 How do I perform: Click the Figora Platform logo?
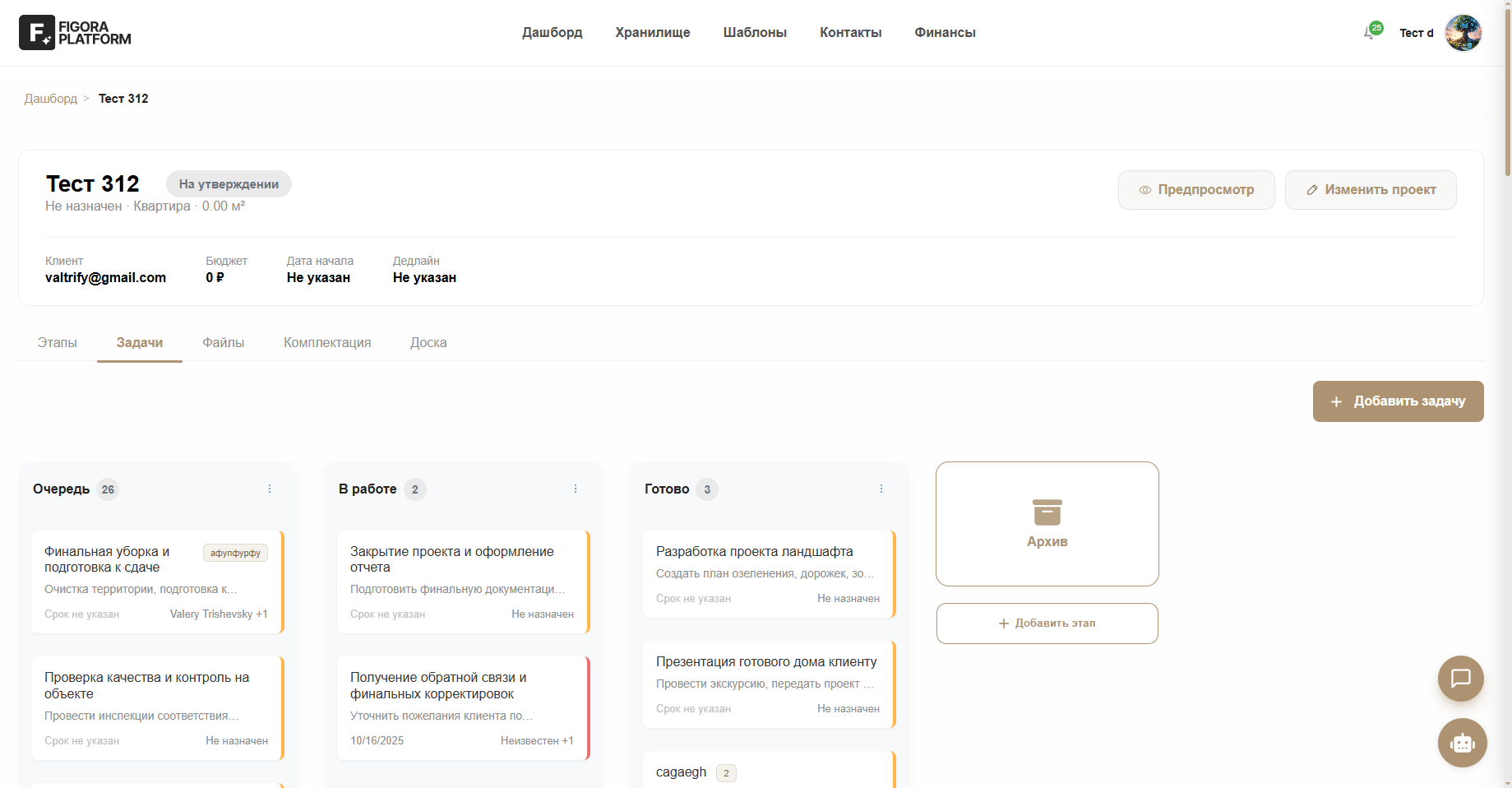click(75, 33)
